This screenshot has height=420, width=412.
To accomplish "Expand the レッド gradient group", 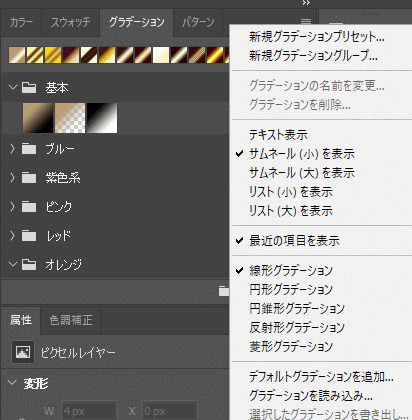I will point(13,236).
